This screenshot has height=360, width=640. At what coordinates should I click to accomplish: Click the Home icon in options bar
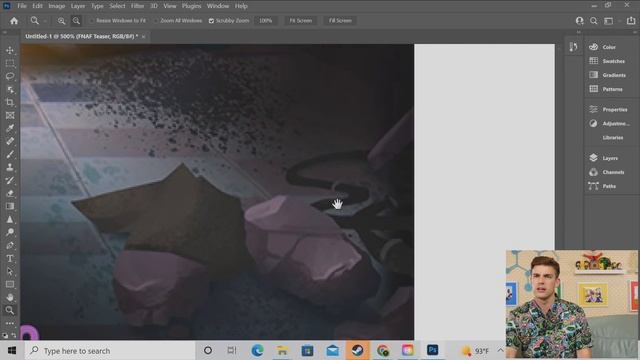(14, 20)
